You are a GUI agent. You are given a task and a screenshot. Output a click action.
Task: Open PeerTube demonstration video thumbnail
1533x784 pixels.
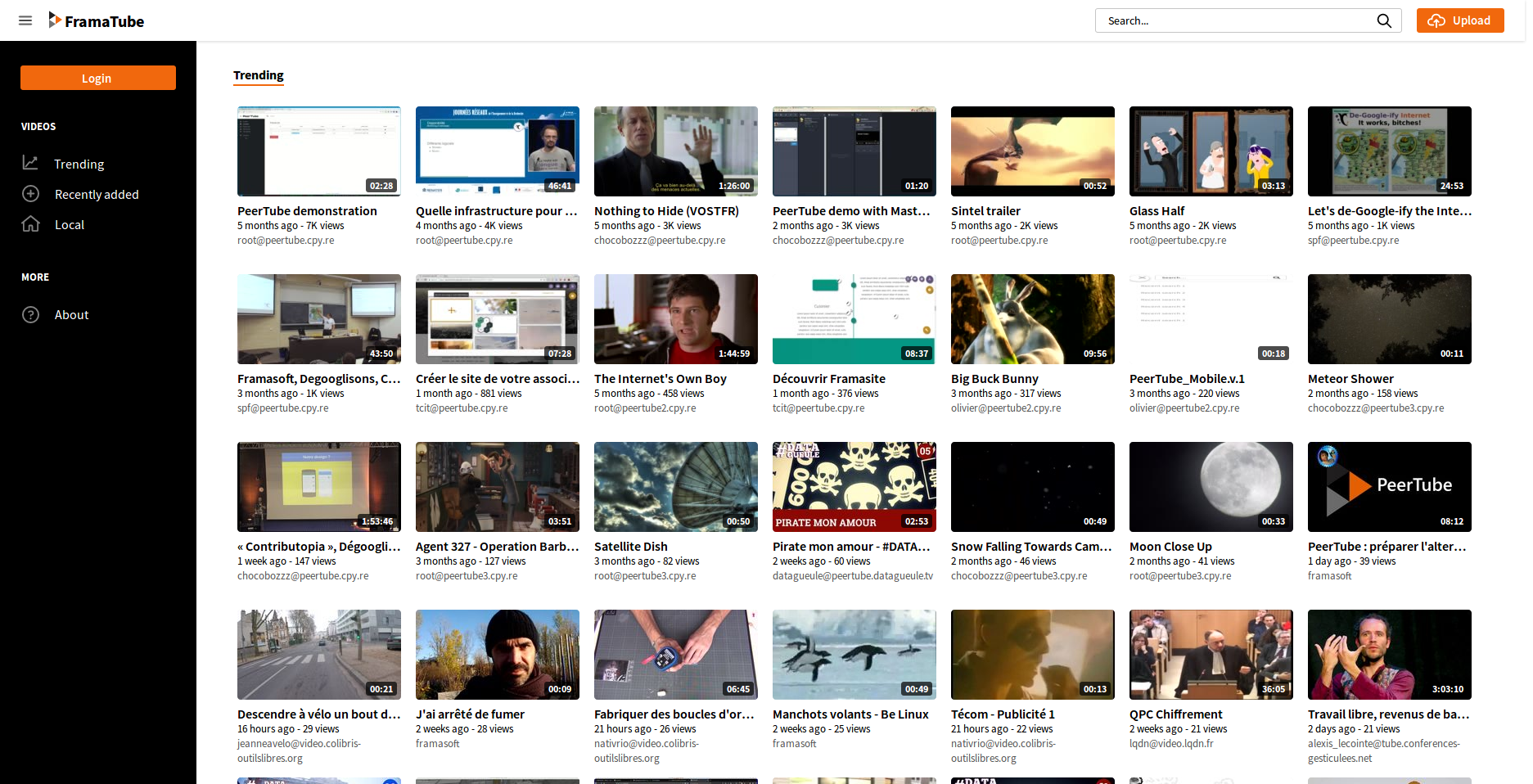click(x=319, y=151)
